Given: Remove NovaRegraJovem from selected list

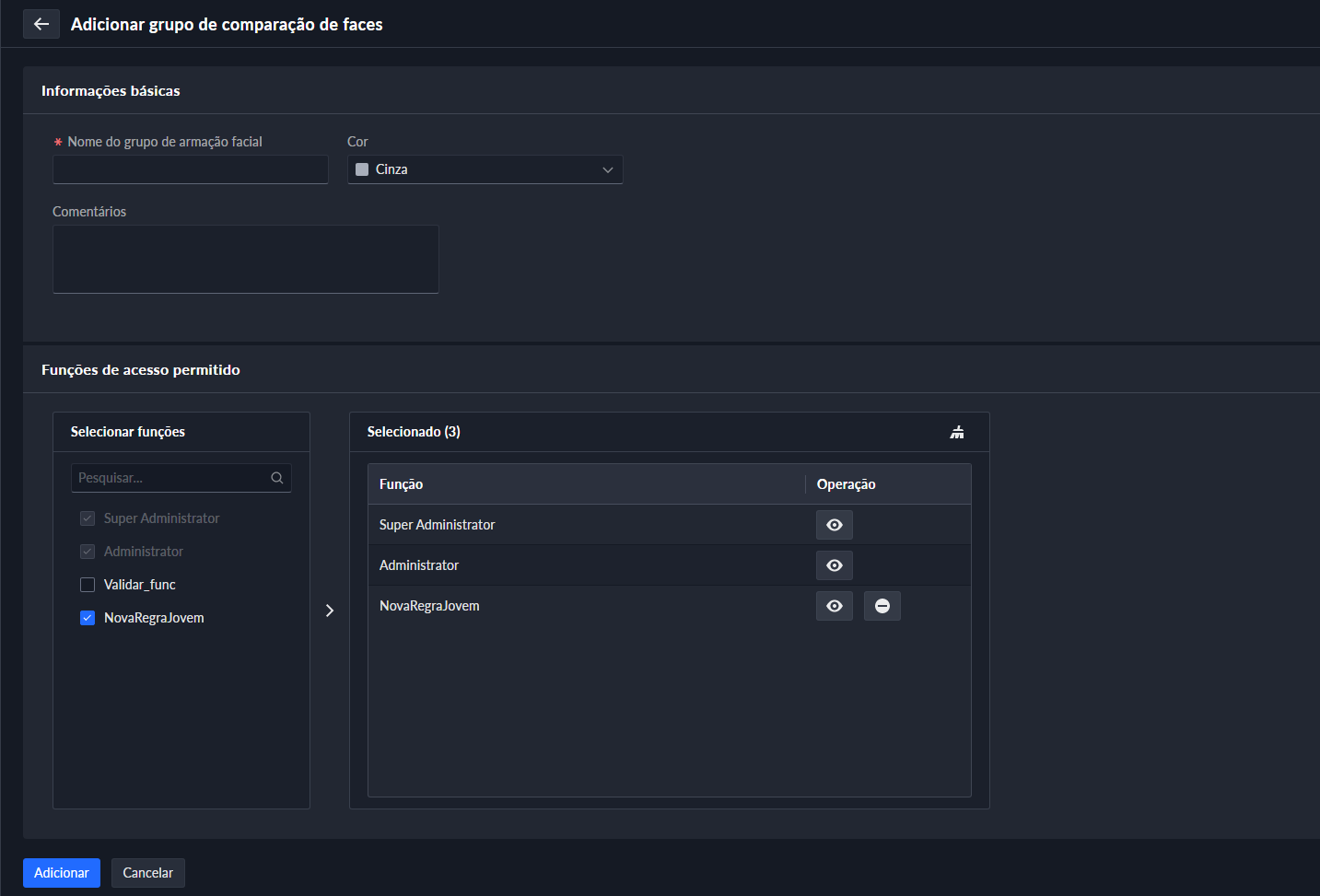Looking at the screenshot, I should [882, 606].
